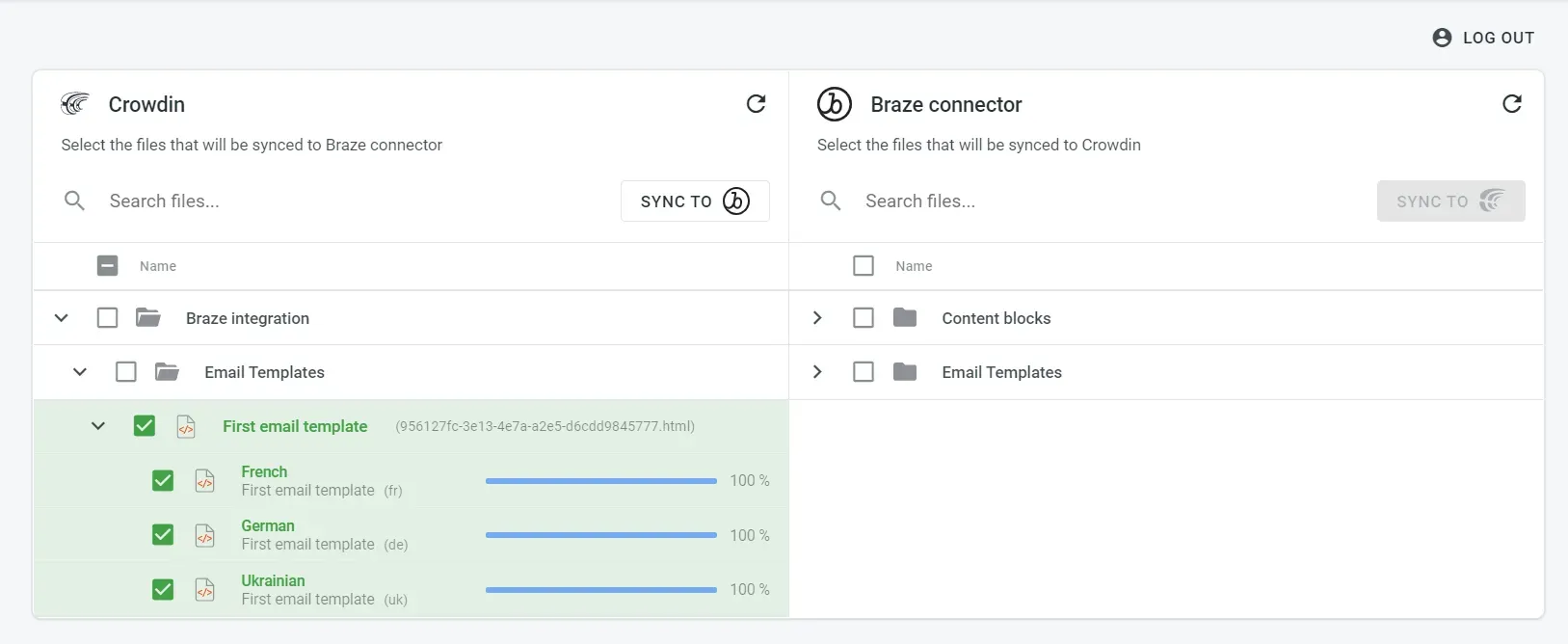Click the Braze connector logo icon
The width and height of the screenshot is (1568, 644).
point(835,103)
